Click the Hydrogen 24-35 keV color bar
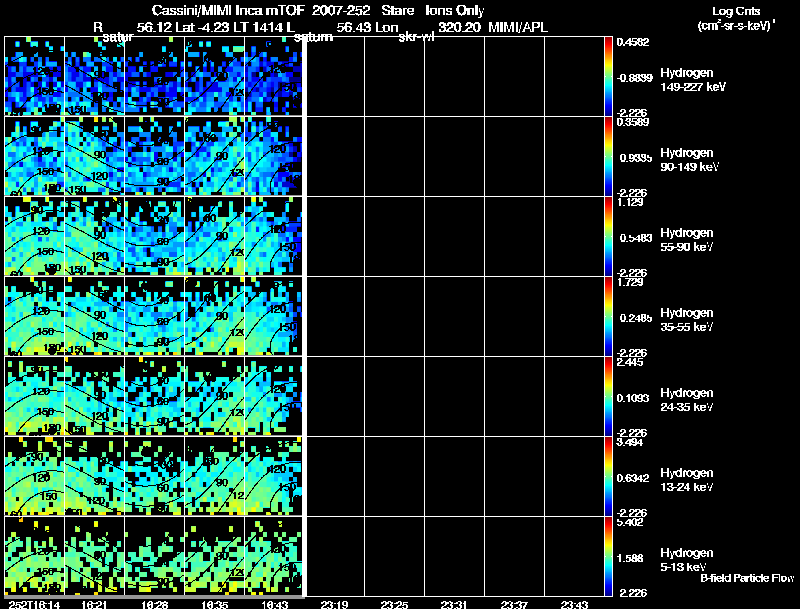 click(x=609, y=396)
